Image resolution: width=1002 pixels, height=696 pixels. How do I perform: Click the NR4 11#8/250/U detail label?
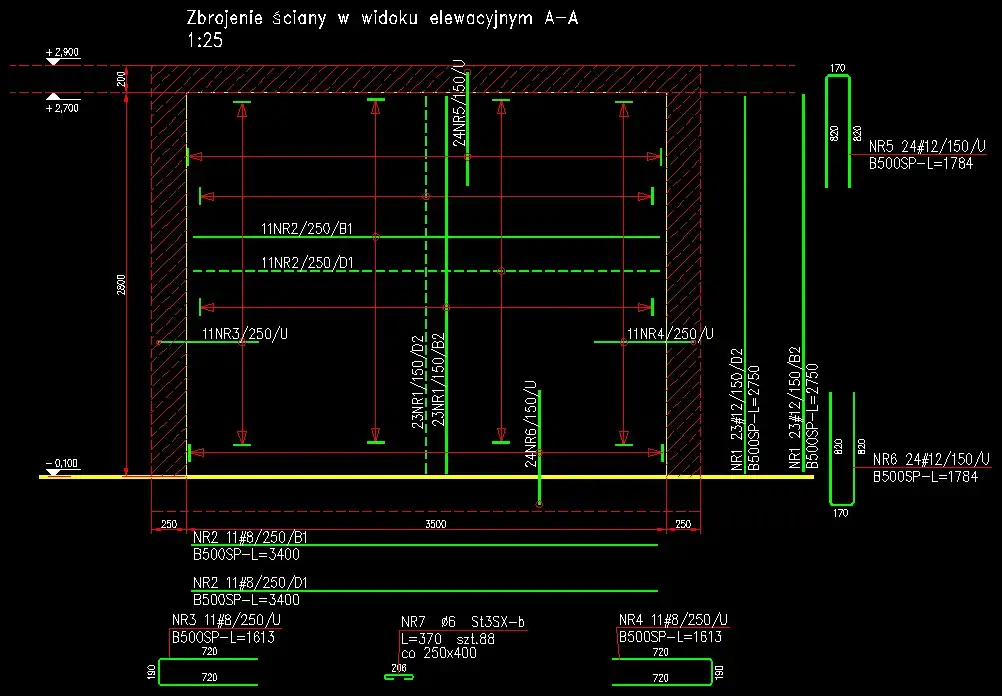[672, 620]
